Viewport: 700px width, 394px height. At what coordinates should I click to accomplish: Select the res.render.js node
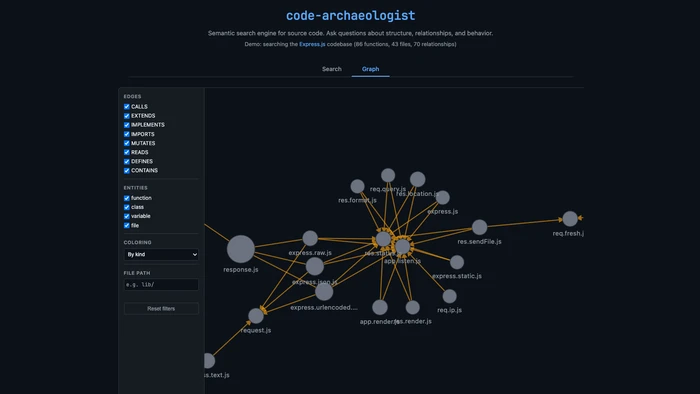coord(412,307)
